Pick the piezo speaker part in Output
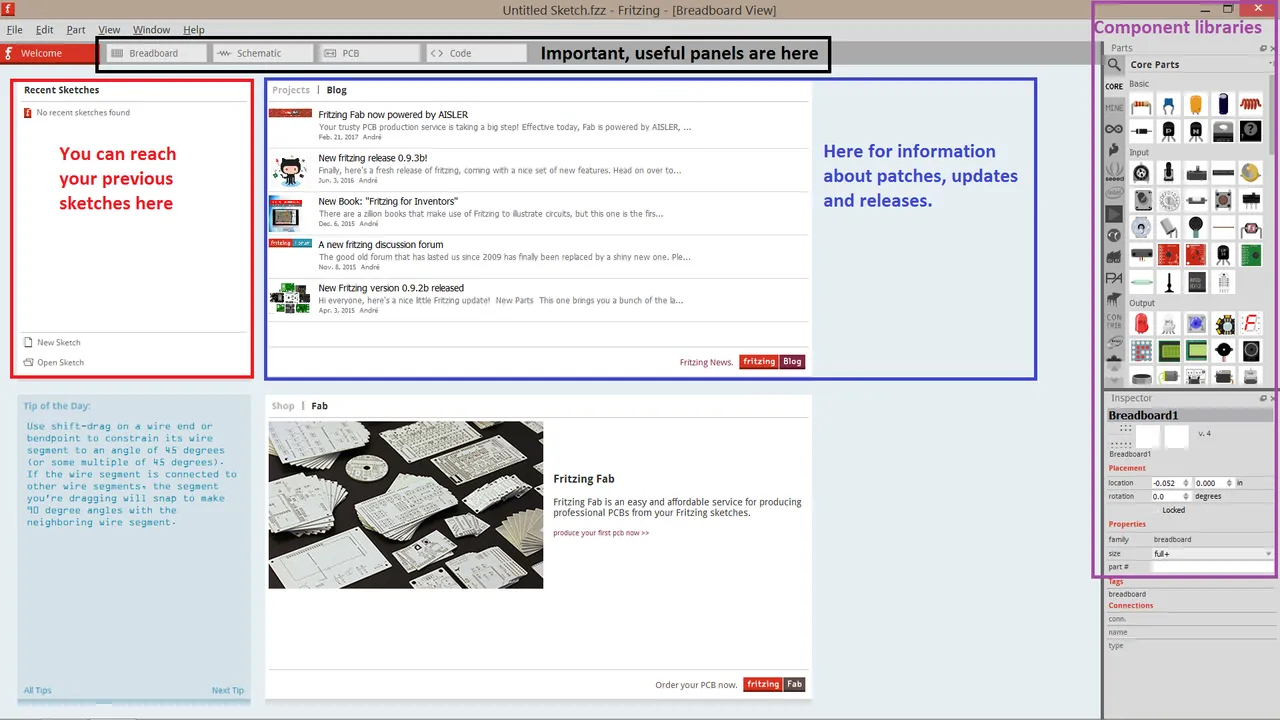Viewport: 1280px width, 720px height. (1223, 351)
